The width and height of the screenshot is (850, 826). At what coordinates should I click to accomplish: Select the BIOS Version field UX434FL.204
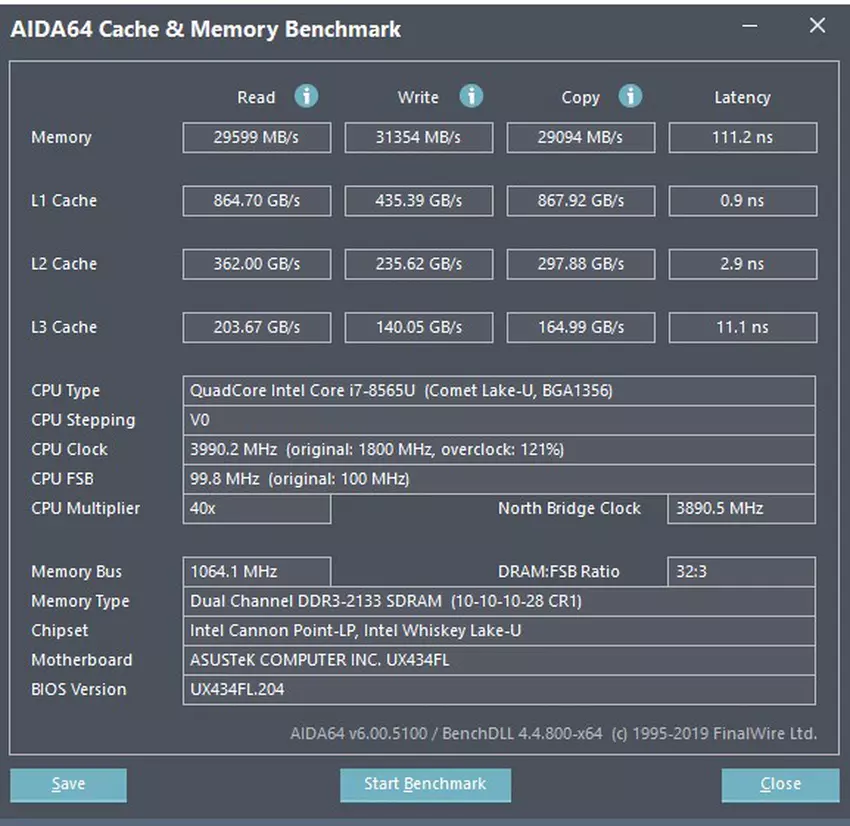click(x=498, y=690)
